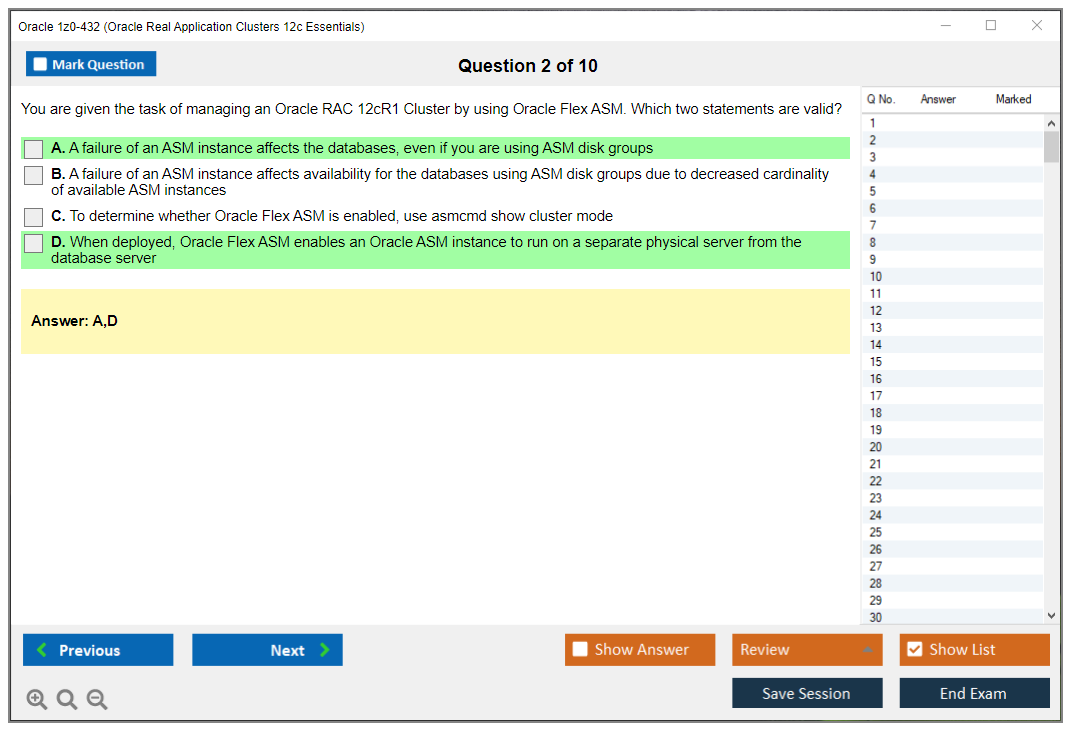
Task: Advance to the Next question
Action: pos(267,650)
